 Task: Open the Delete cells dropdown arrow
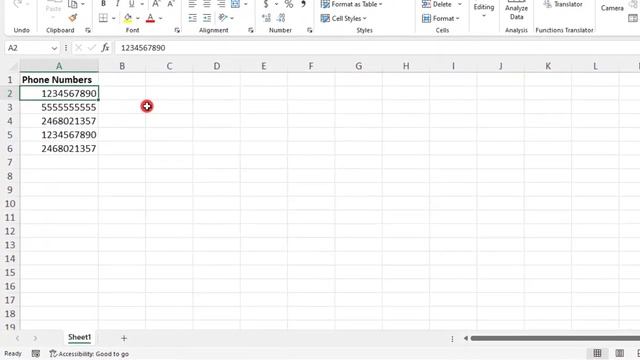point(460,4)
